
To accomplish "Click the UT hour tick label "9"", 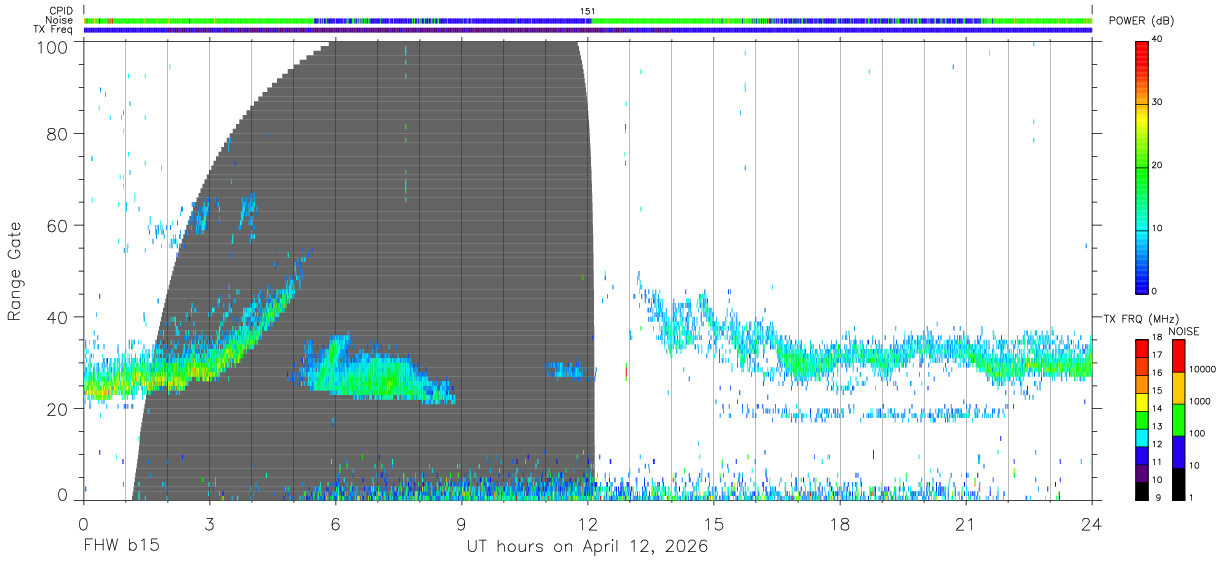I will 462,523.
